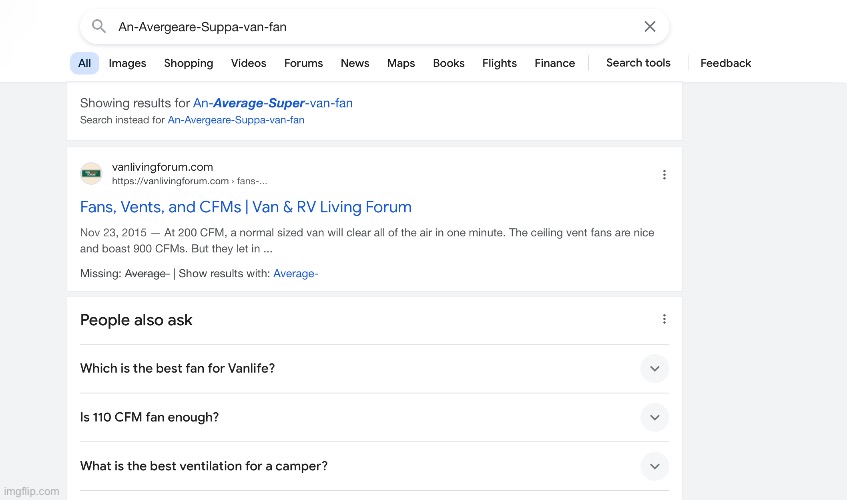Viewport: 847px width, 500px height.
Task: Click the vanlivingforum.com site favicon
Action: pyautogui.click(x=91, y=173)
